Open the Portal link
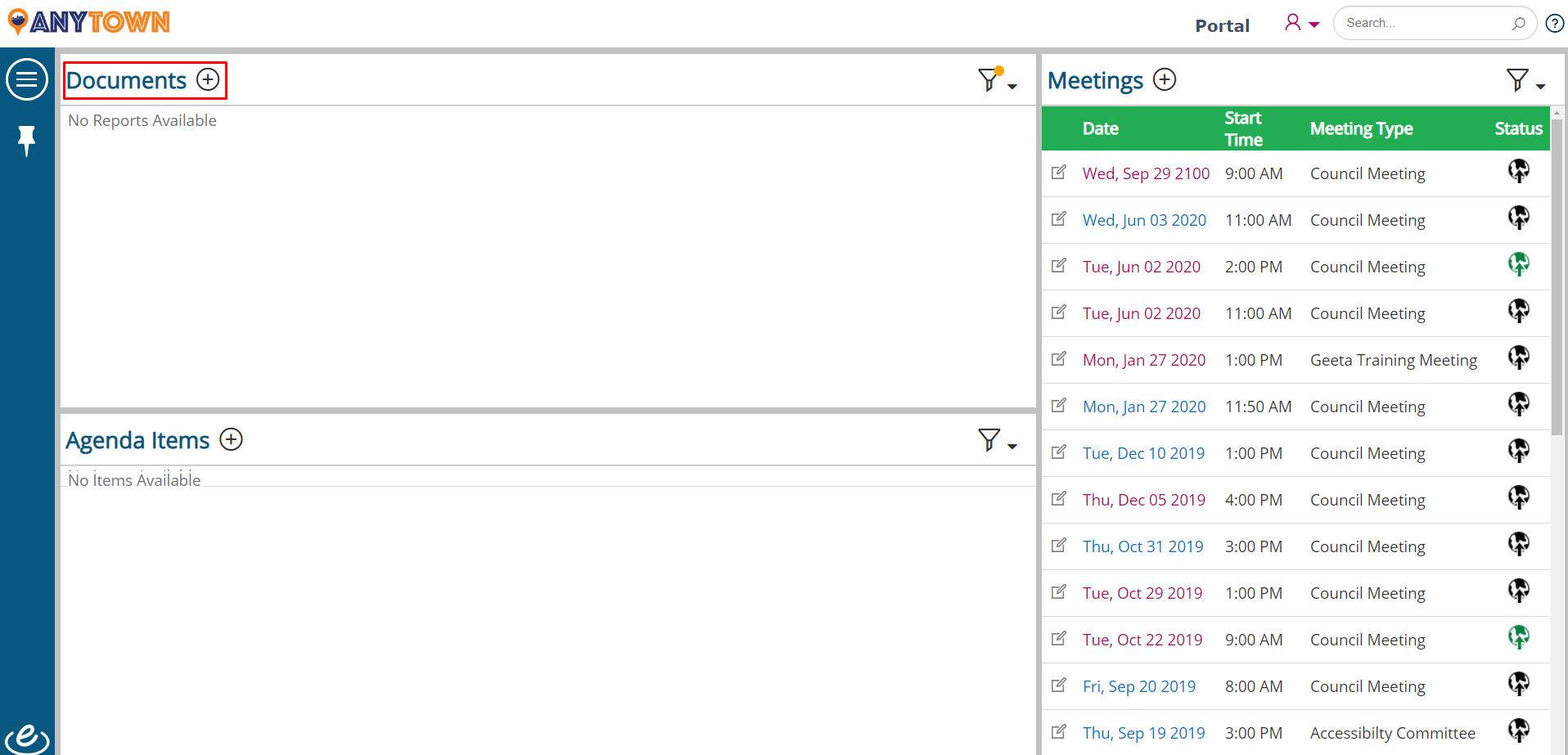The width and height of the screenshot is (1568, 755). [x=1222, y=25]
